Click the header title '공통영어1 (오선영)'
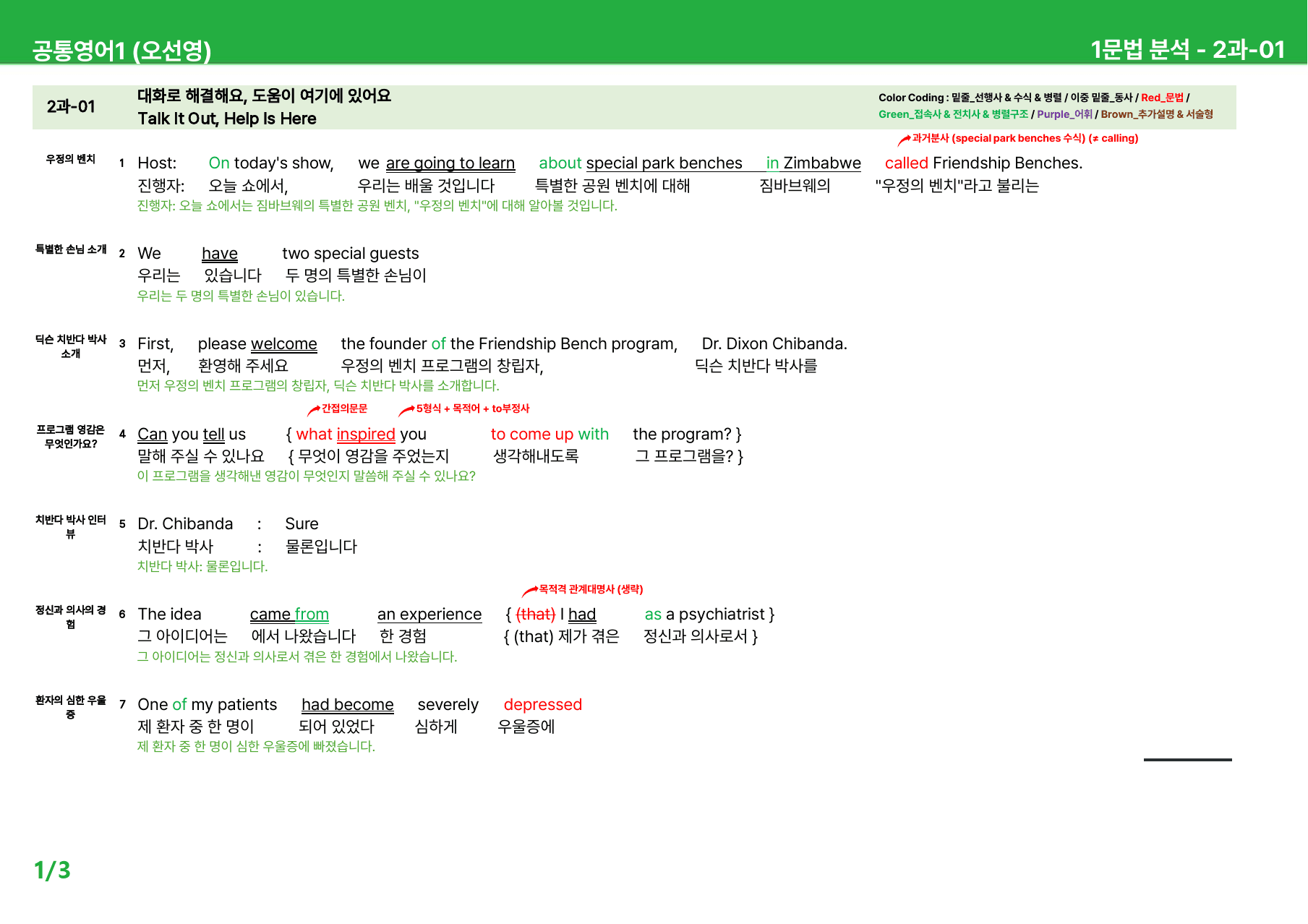 click(x=121, y=50)
